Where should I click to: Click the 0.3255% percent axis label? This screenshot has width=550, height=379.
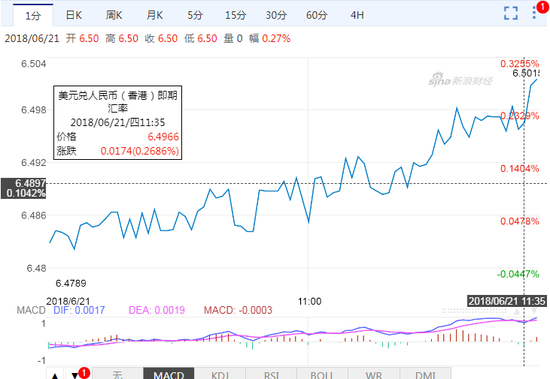[520, 64]
